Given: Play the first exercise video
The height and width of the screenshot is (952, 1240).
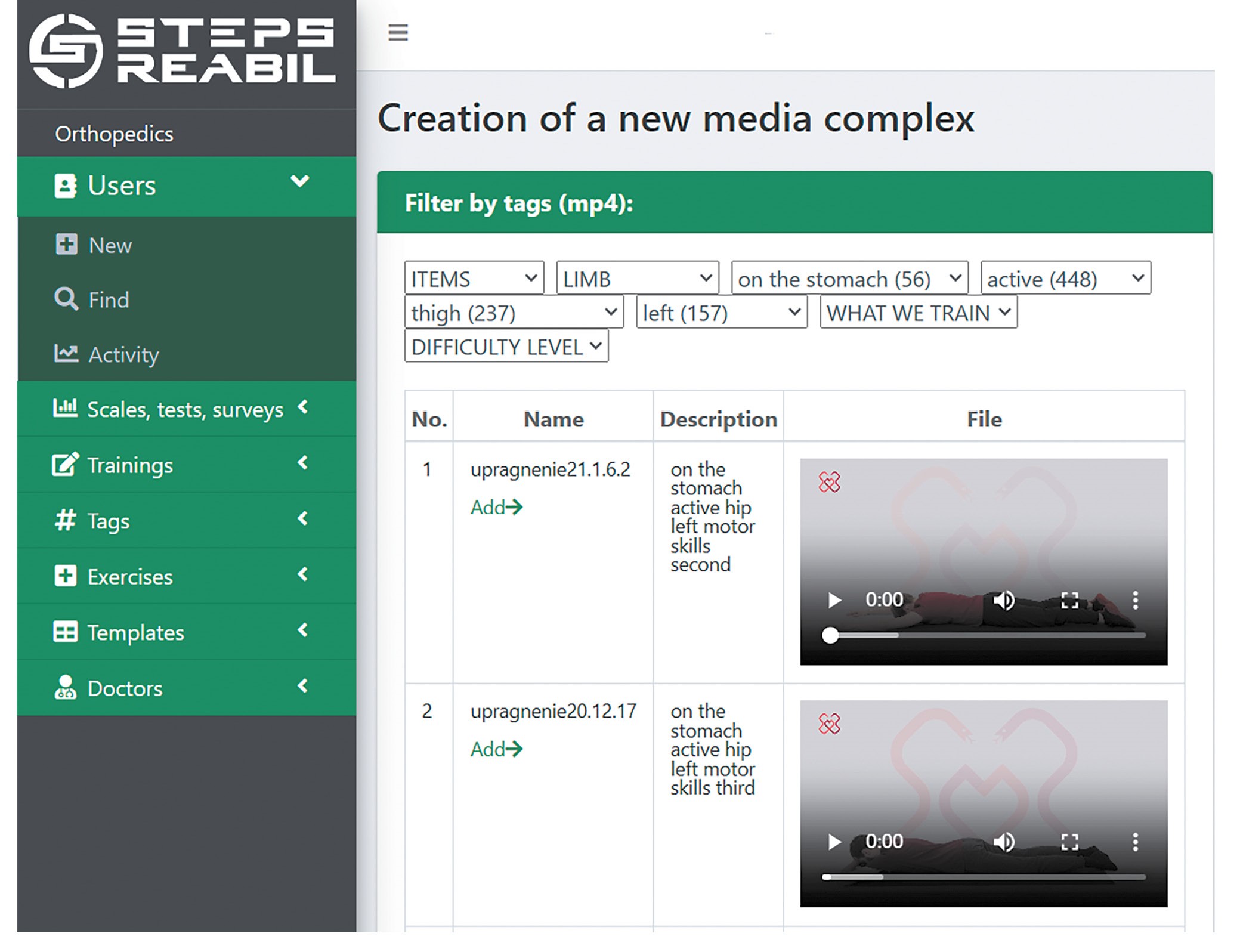Looking at the screenshot, I should [x=834, y=600].
